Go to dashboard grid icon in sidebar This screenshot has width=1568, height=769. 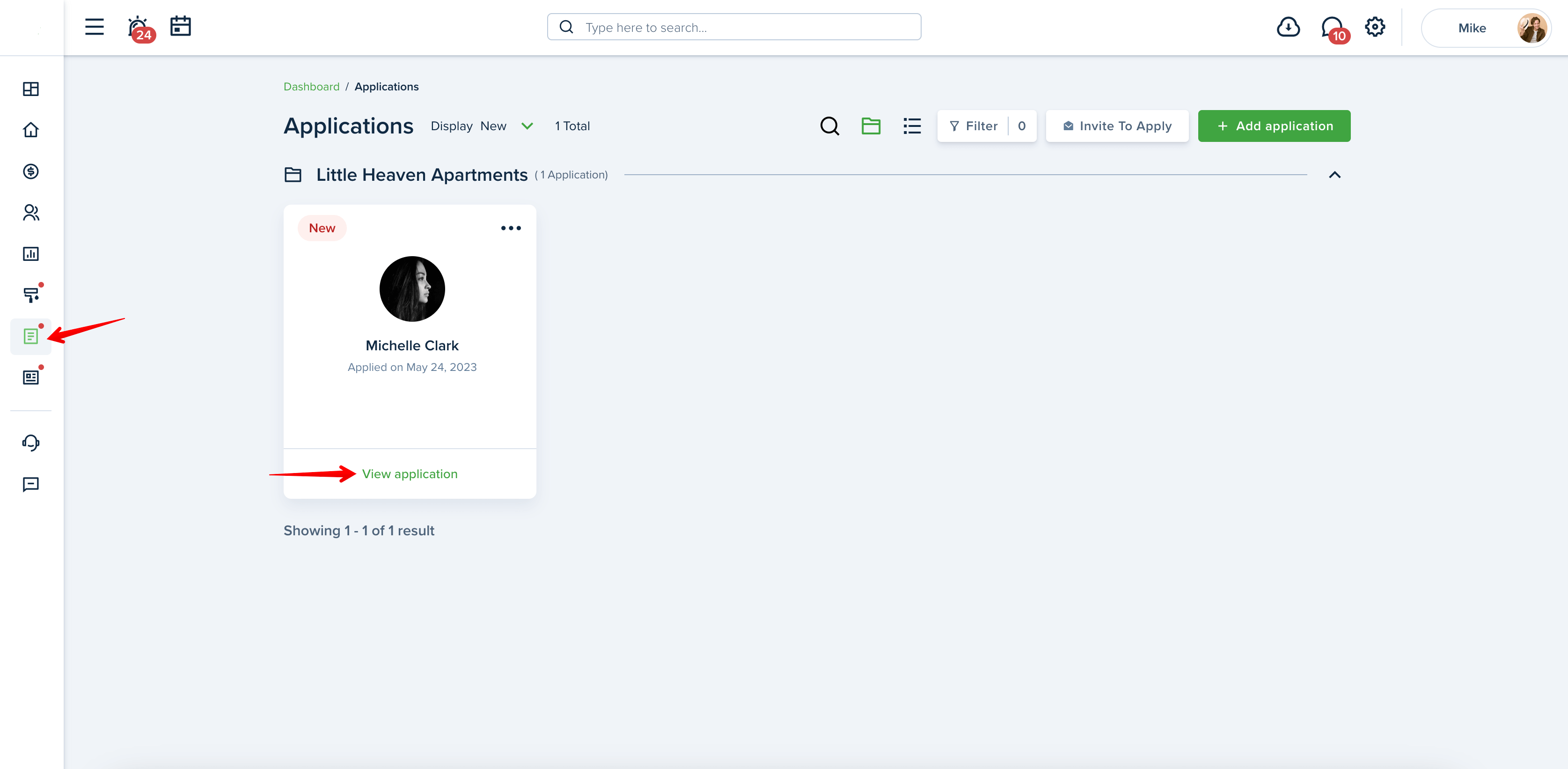tap(31, 89)
